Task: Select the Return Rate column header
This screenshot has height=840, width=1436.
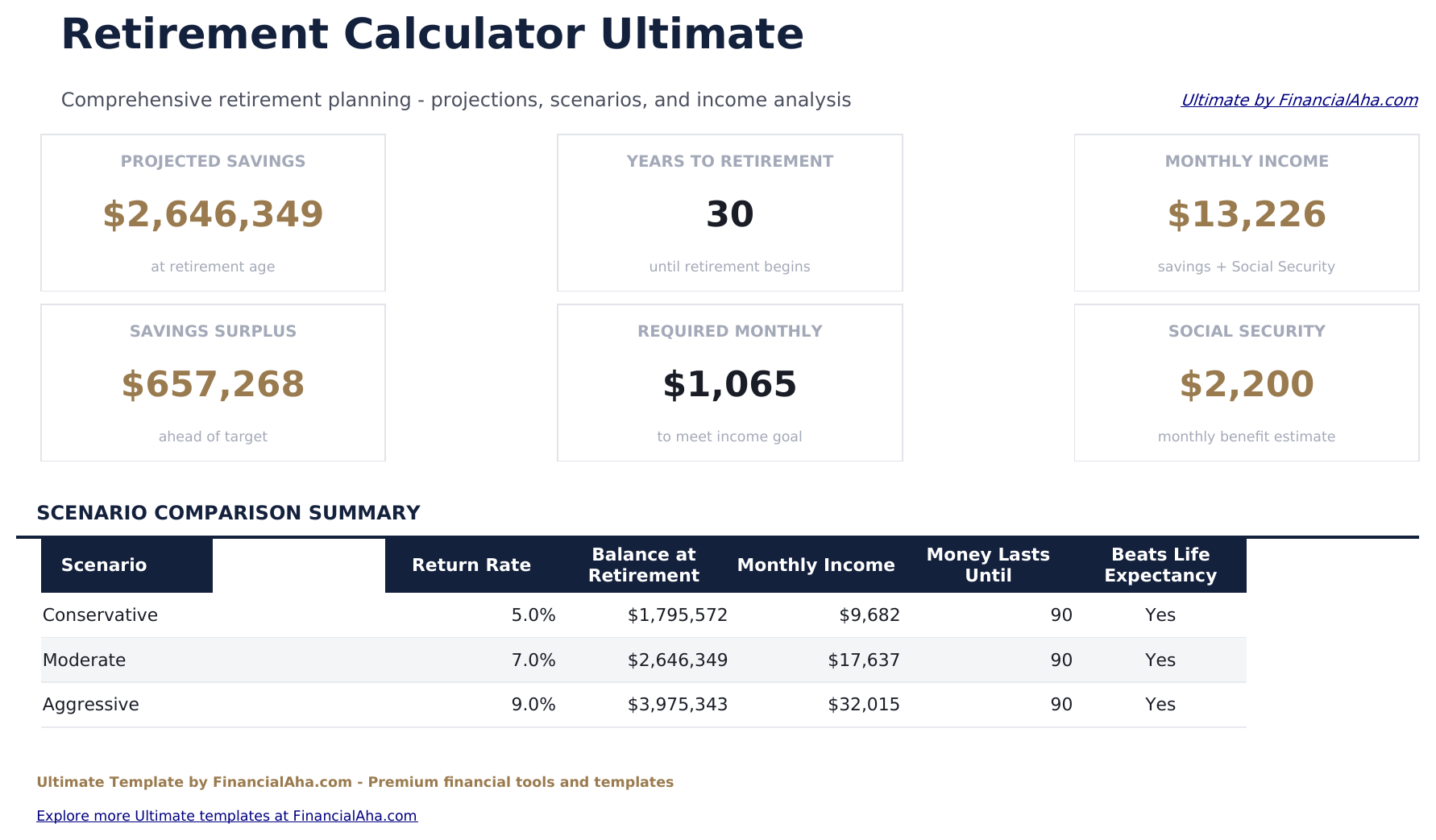Action: click(x=471, y=565)
